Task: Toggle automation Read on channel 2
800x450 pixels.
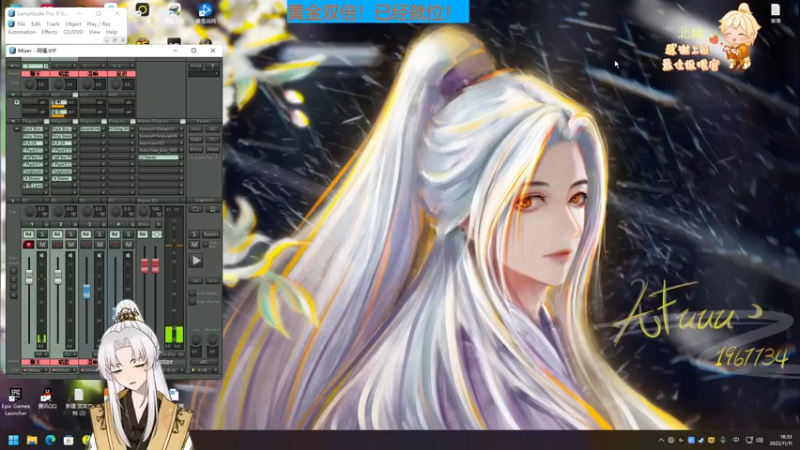Action: pyautogui.click(x=57, y=234)
